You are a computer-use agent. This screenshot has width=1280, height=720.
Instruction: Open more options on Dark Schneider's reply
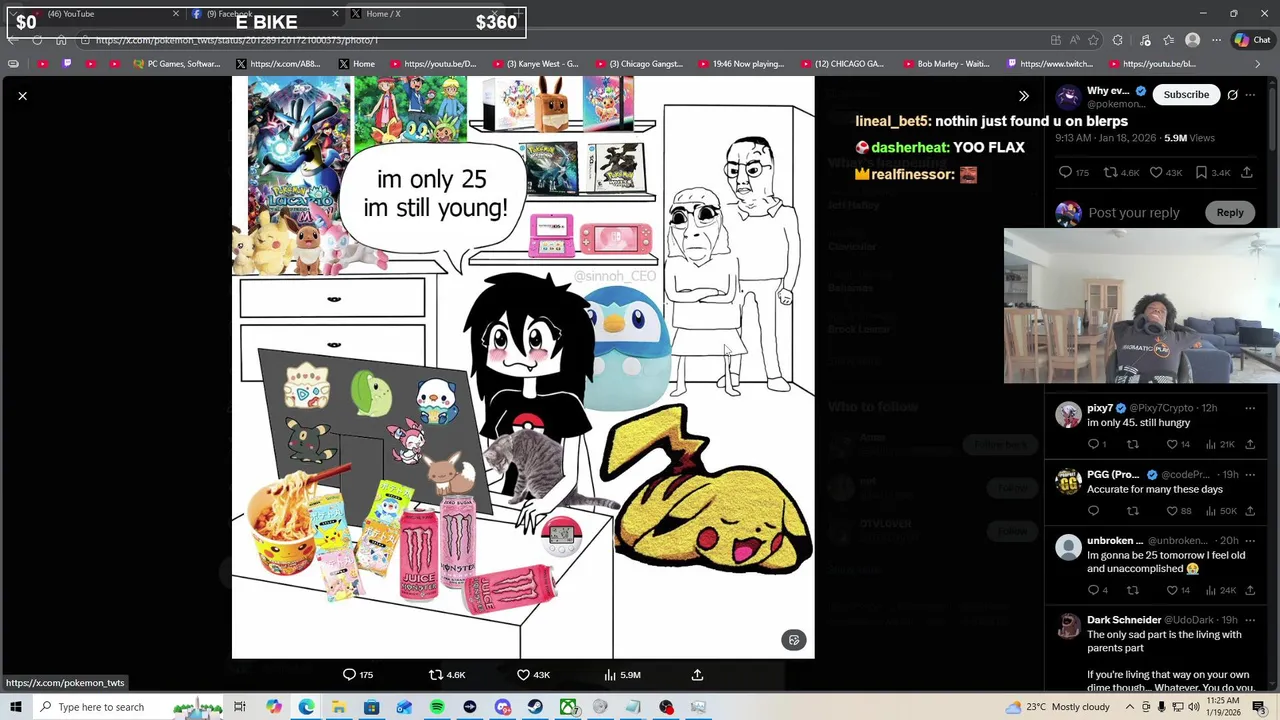coord(1250,620)
